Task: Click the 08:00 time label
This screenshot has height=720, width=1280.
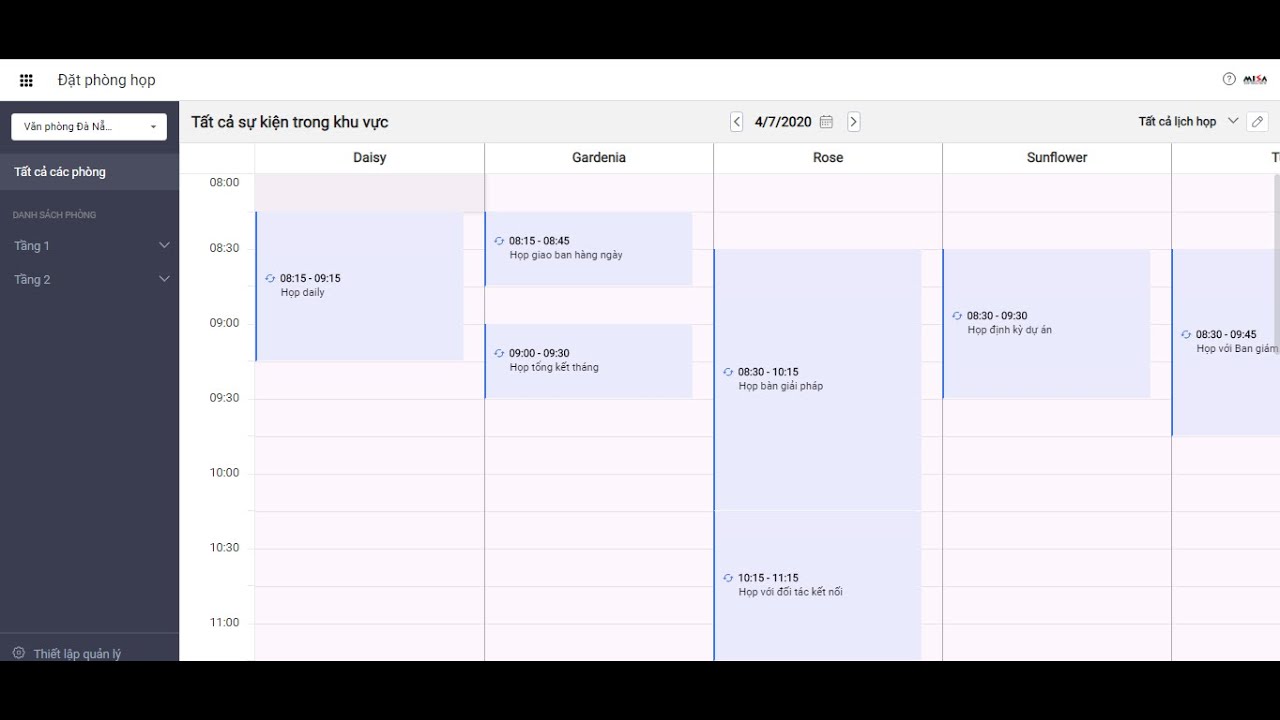Action: tap(225, 183)
